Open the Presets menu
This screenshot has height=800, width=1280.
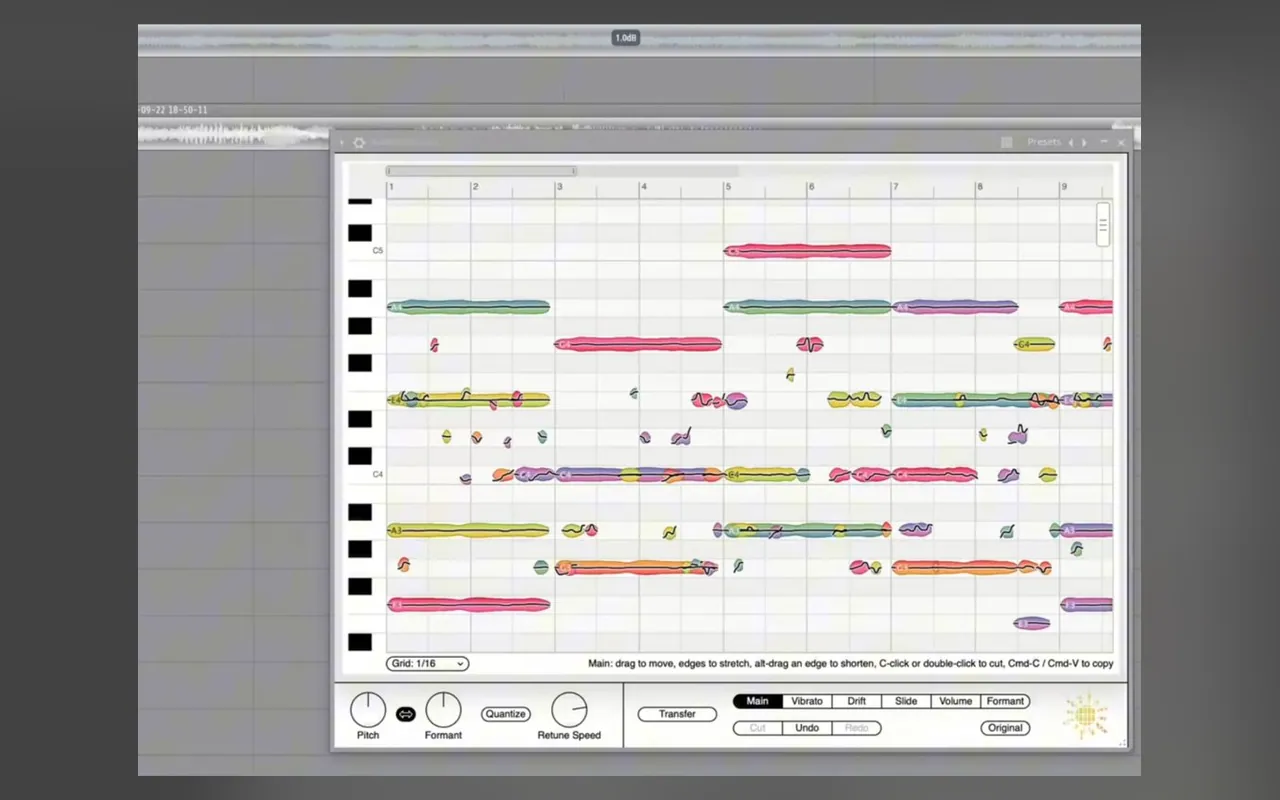[x=1044, y=142]
